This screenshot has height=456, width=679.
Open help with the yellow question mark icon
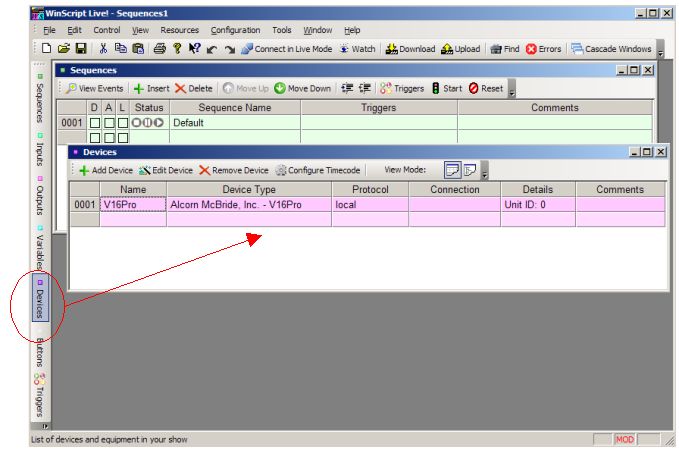177,49
